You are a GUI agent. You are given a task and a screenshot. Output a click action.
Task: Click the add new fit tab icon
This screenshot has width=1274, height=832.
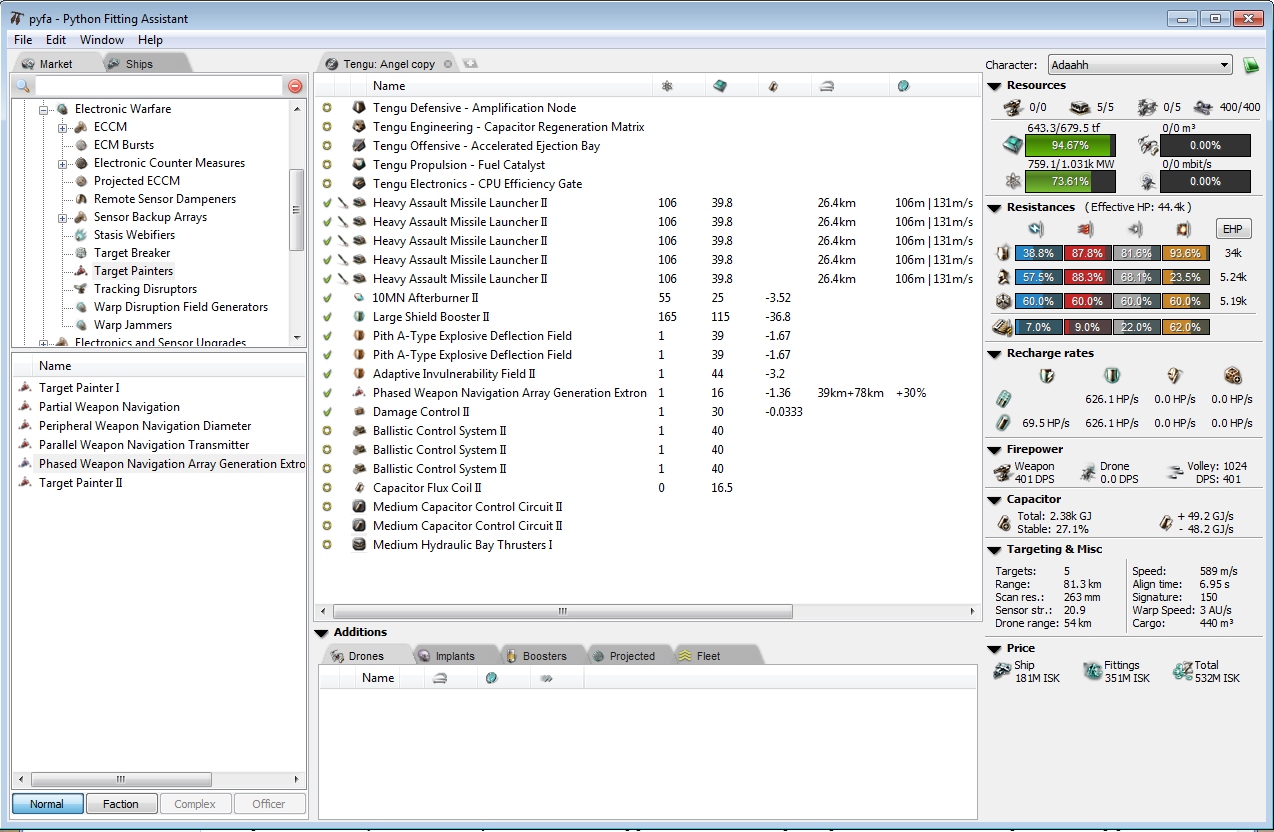[x=470, y=64]
